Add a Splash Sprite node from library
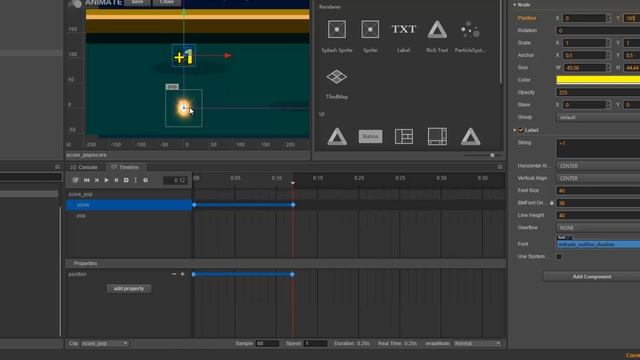 (x=337, y=29)
